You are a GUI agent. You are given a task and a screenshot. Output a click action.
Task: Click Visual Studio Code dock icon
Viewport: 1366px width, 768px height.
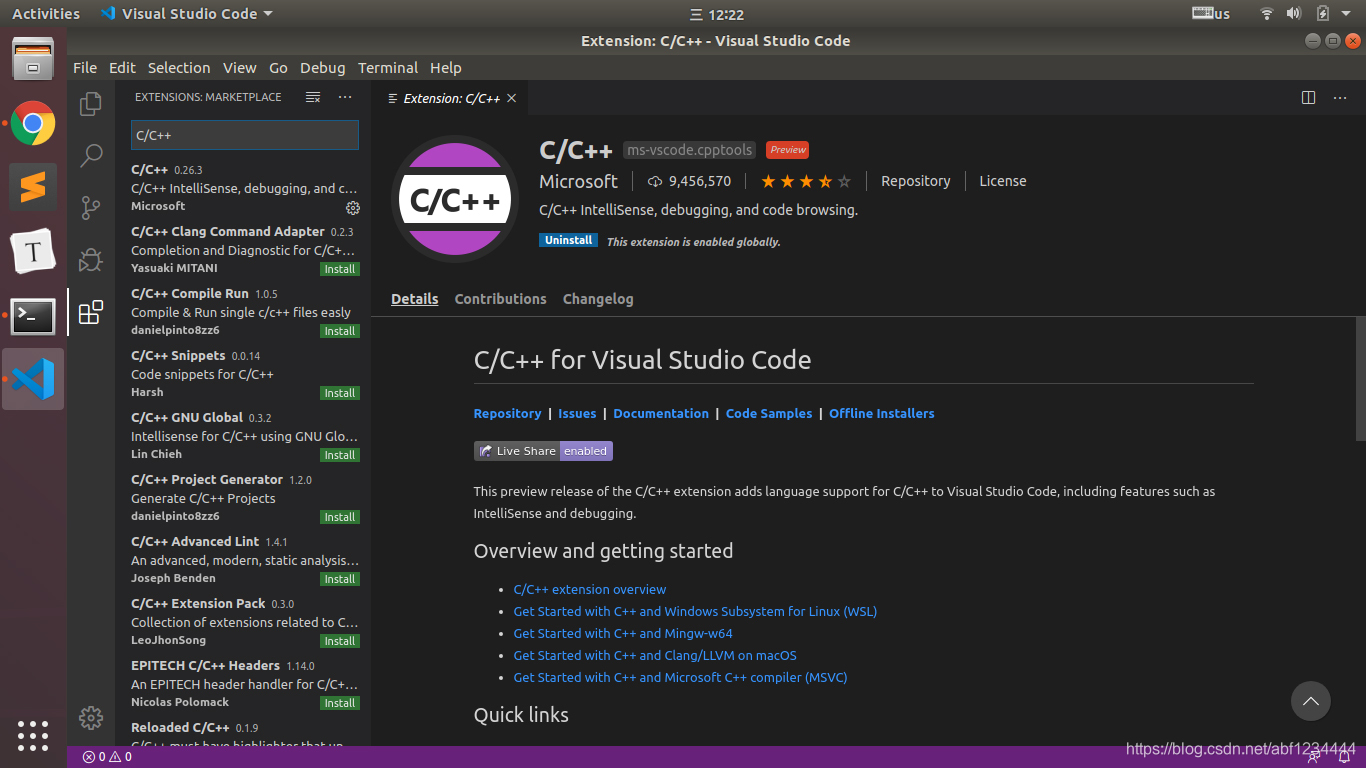click(33, 379)
